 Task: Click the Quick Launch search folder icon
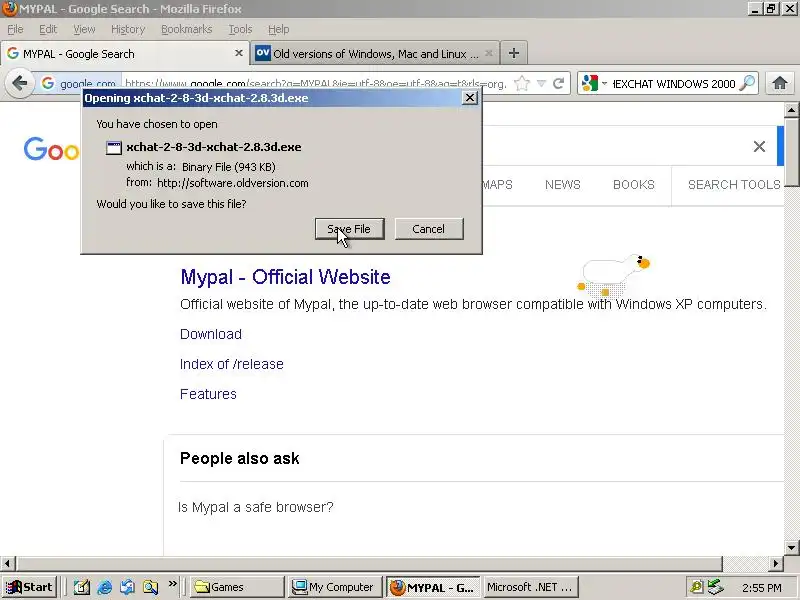pyautogui.click(x=150, y=587)
